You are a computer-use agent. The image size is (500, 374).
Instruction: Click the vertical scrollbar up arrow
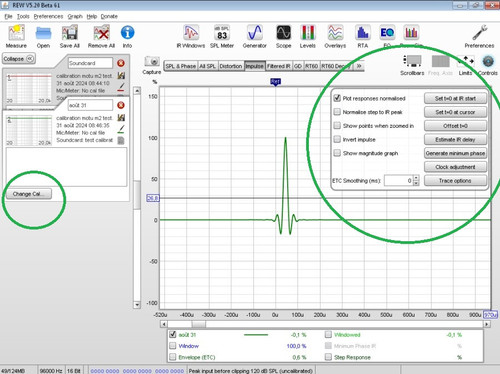[x=137, y=91]
